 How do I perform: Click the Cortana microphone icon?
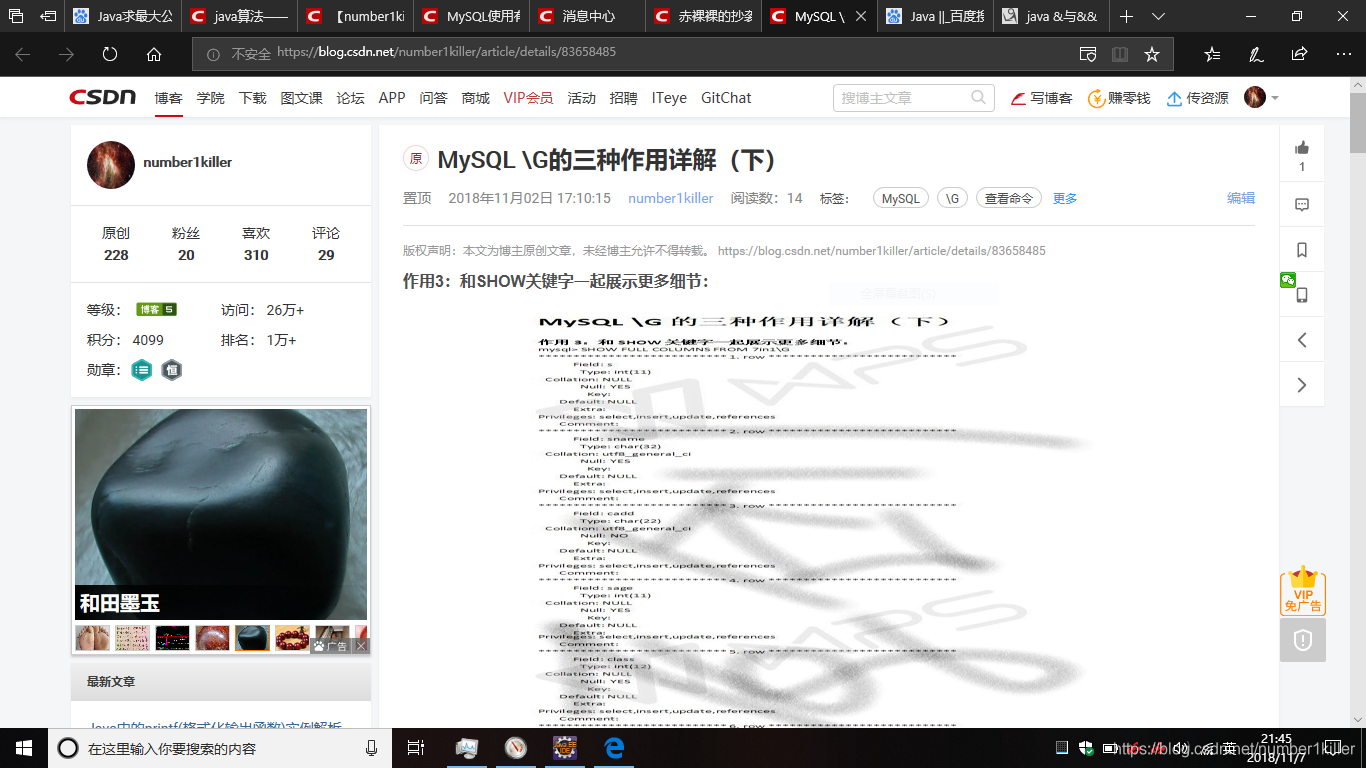pos(371,748)
